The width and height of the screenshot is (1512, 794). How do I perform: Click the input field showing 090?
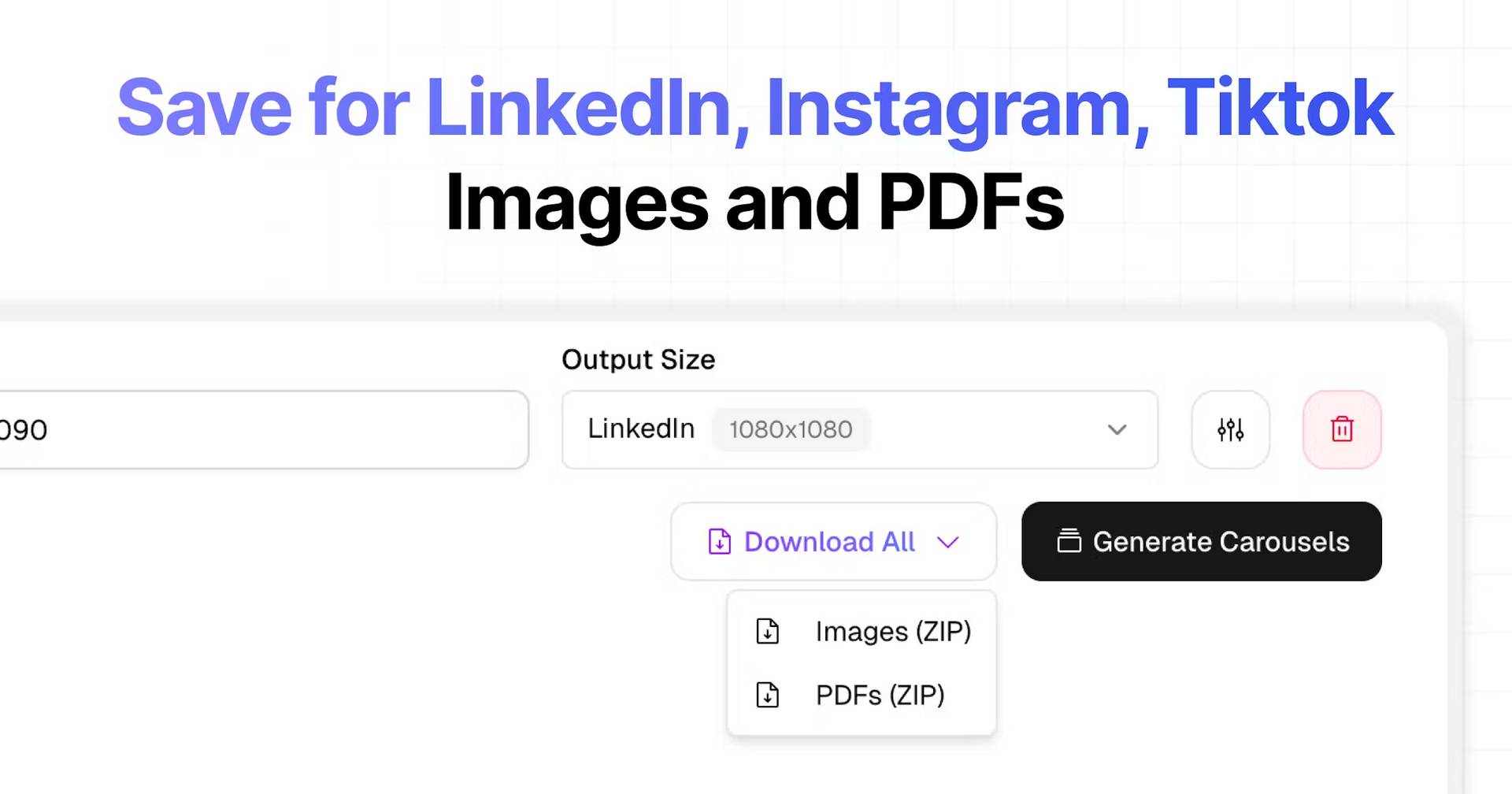click(x=260, y=429)
